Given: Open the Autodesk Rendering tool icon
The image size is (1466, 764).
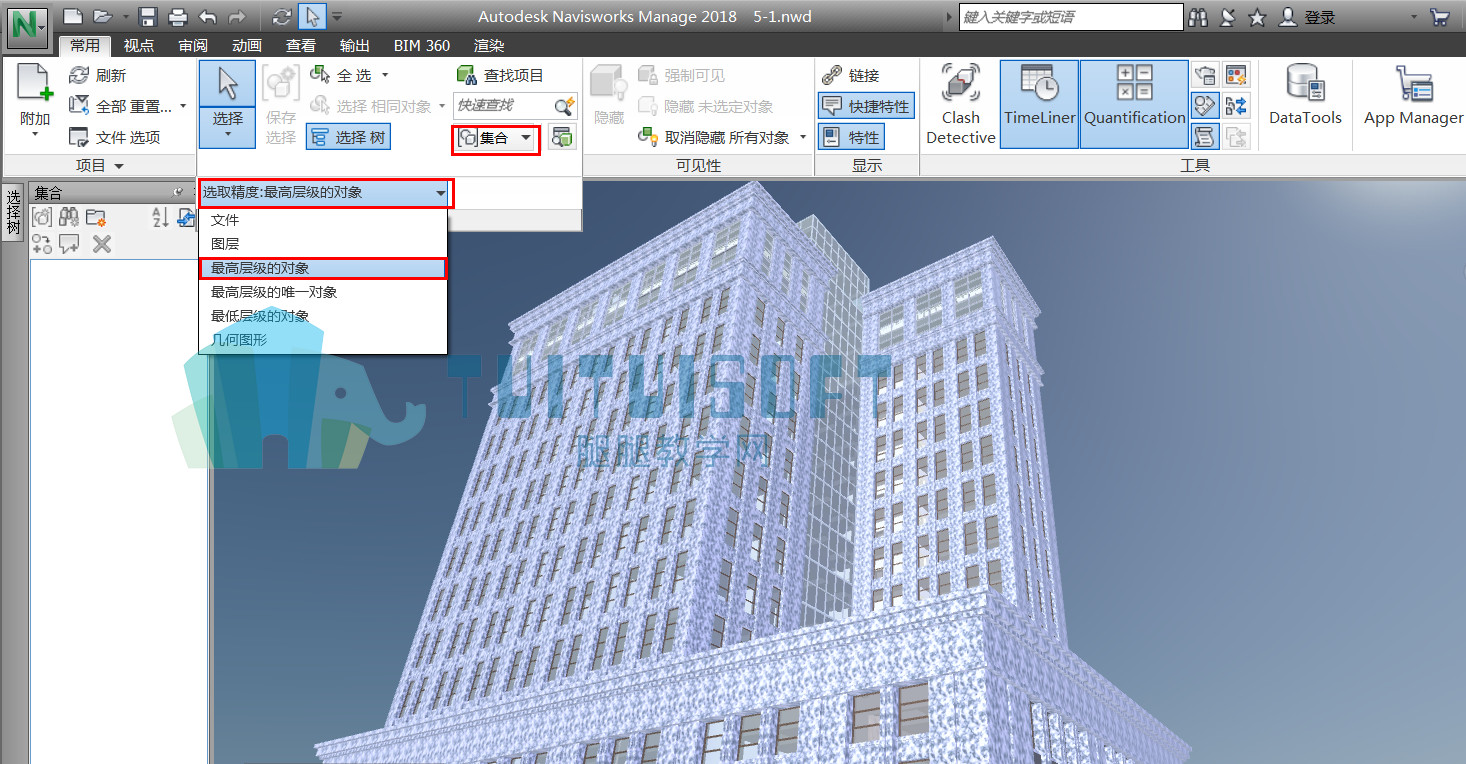Looking at the screenshot, I should point(1205,74).
